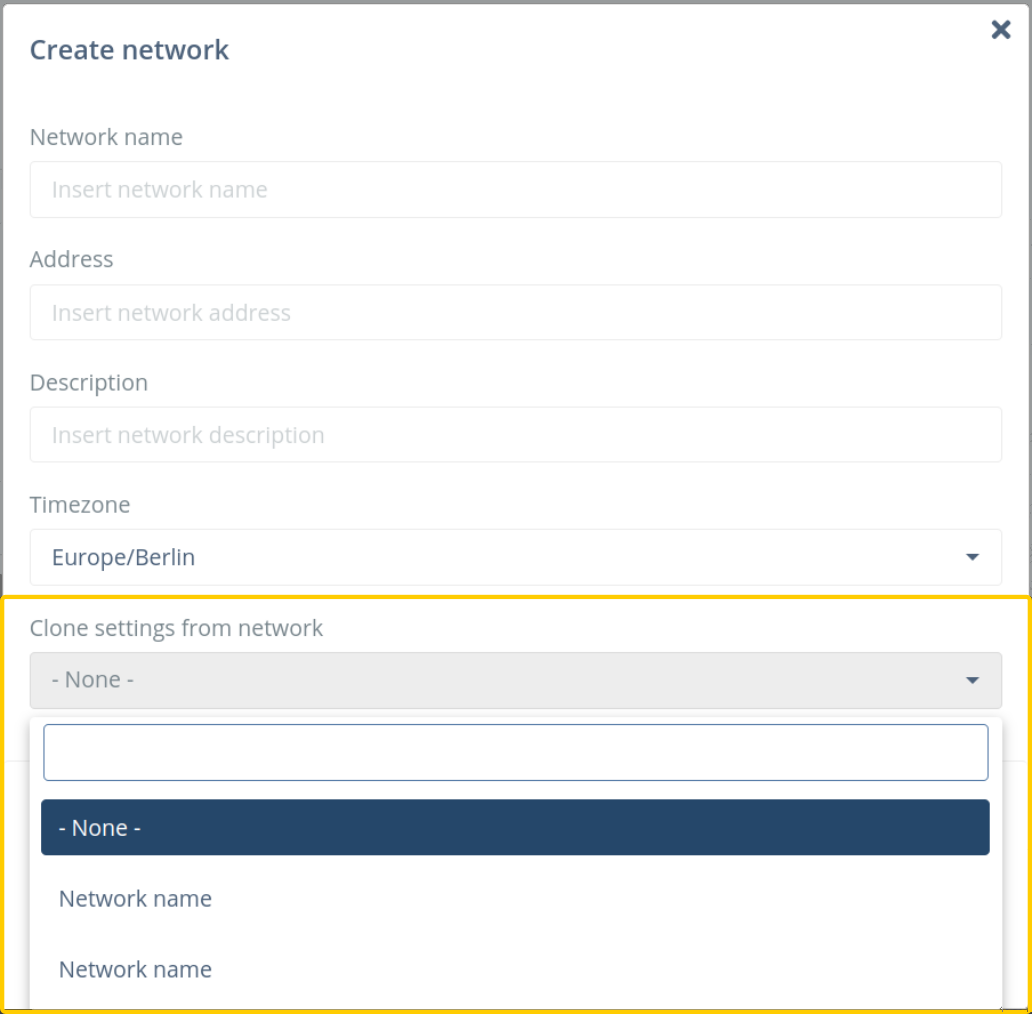The image size is (1032, 1014).
Task: Select the '- None -' highlighted option
Action: [x=515, y=828]
